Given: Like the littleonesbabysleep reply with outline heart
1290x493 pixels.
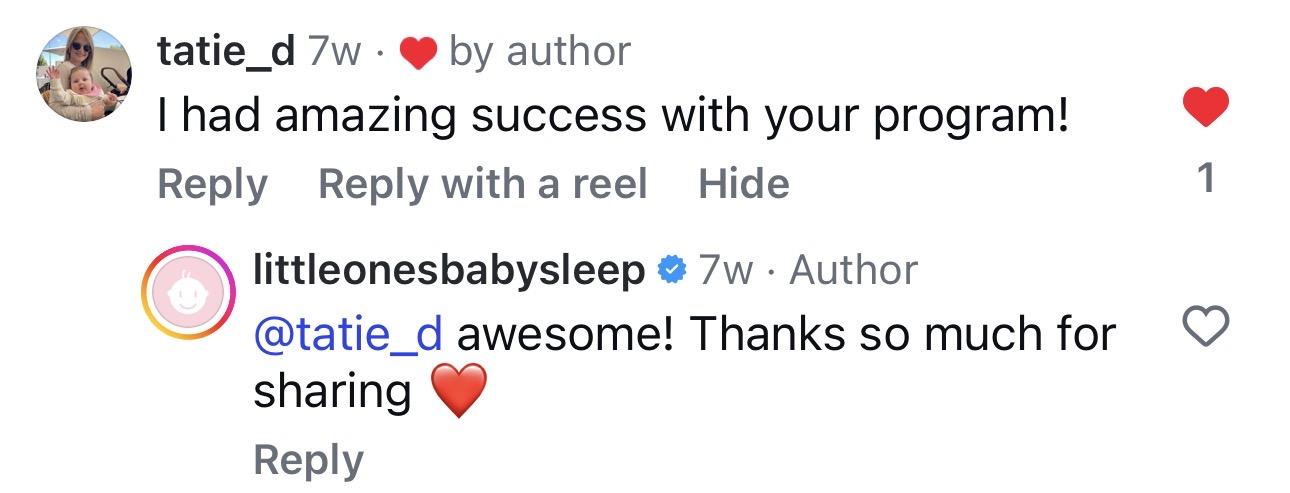Looking at the screenshot, I should click(x=1206, y=328).
